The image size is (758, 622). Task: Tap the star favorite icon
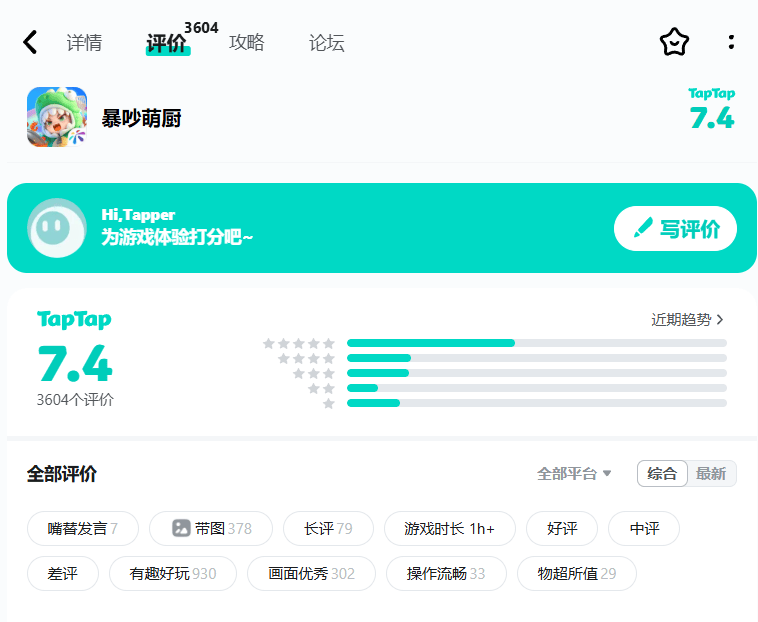(674, 42)
